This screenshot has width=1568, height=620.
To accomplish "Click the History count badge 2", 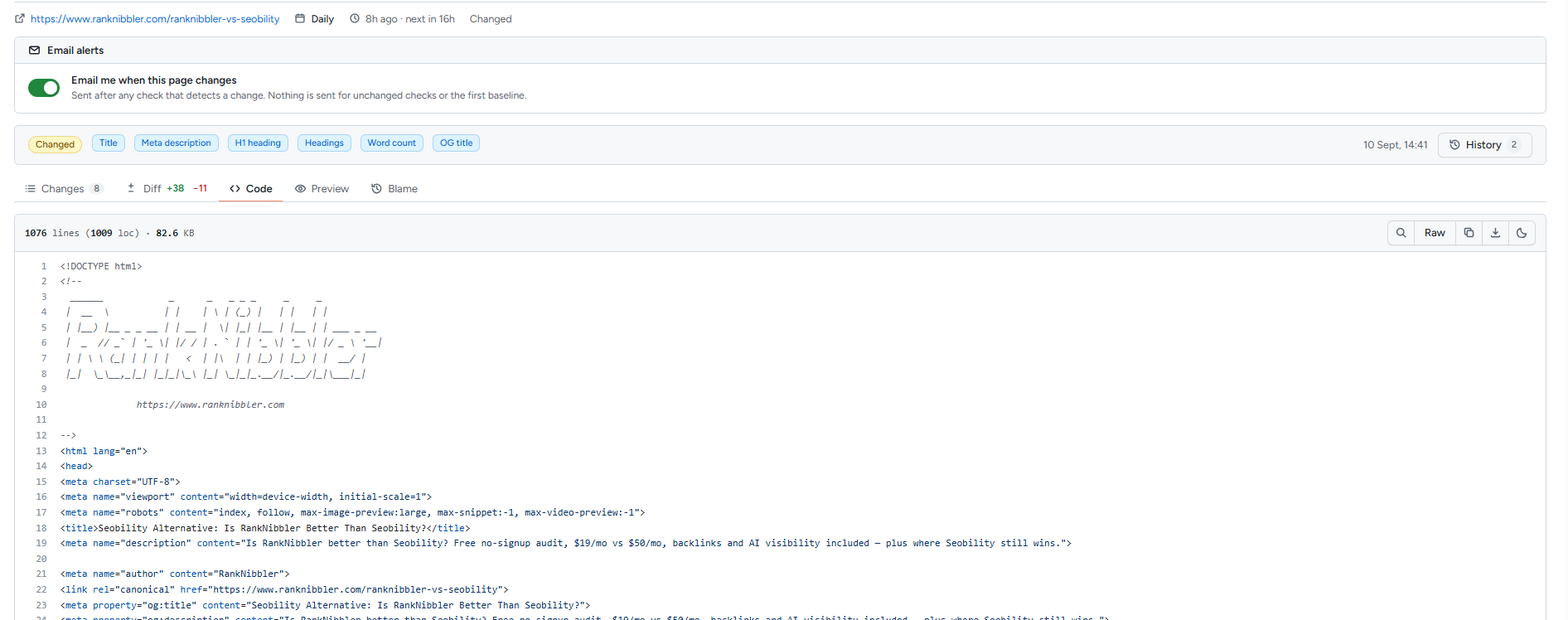I will tap(1513, 145).
